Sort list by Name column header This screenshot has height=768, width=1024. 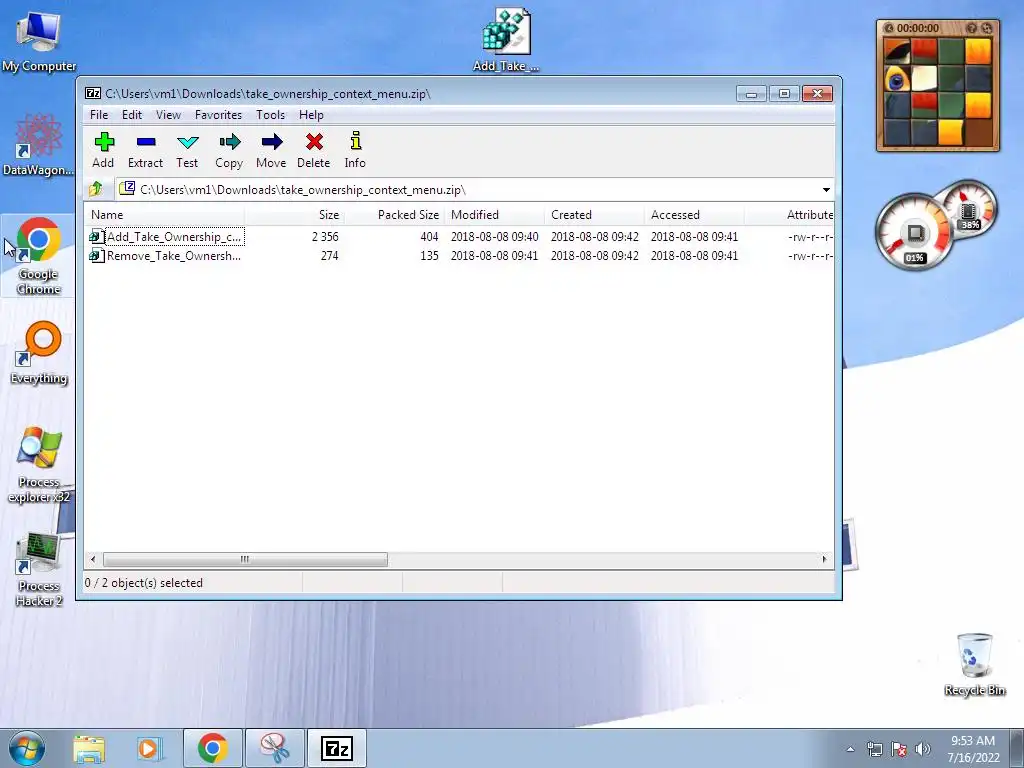(x=165, y=215)
